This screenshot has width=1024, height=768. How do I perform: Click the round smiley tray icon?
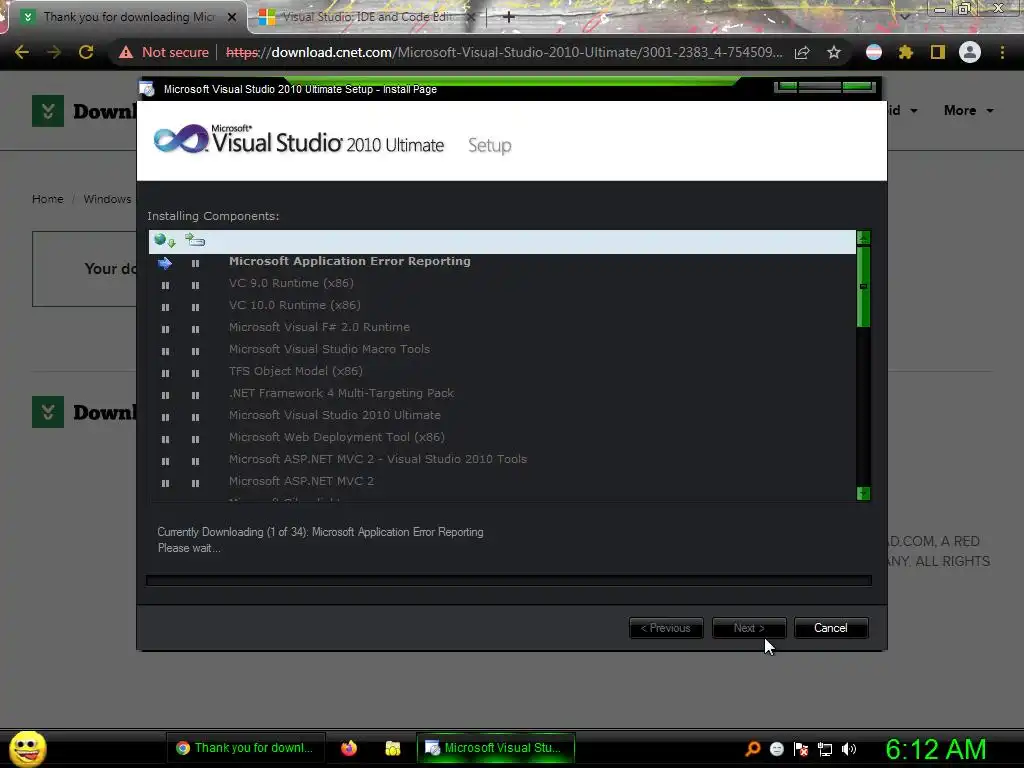point(776,749)
